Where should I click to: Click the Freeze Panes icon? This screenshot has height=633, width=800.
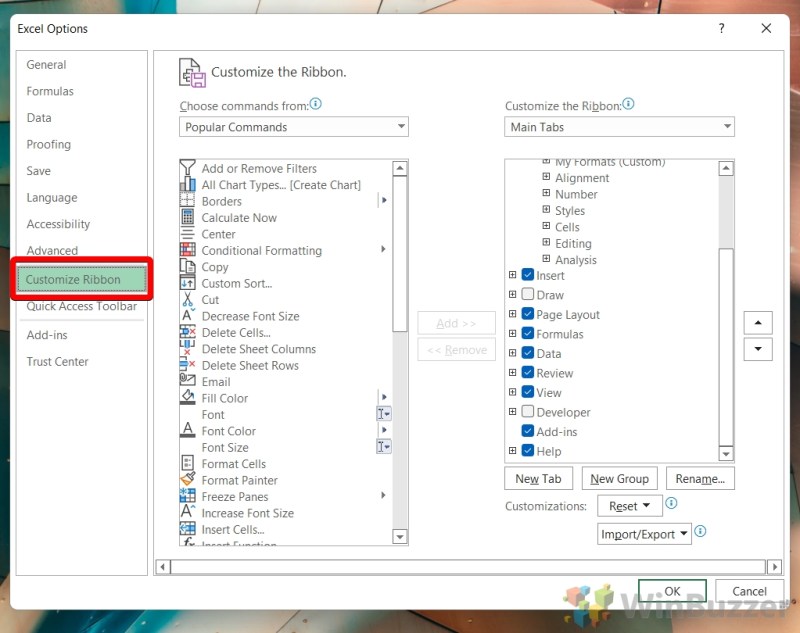click(x=187, y=496)
